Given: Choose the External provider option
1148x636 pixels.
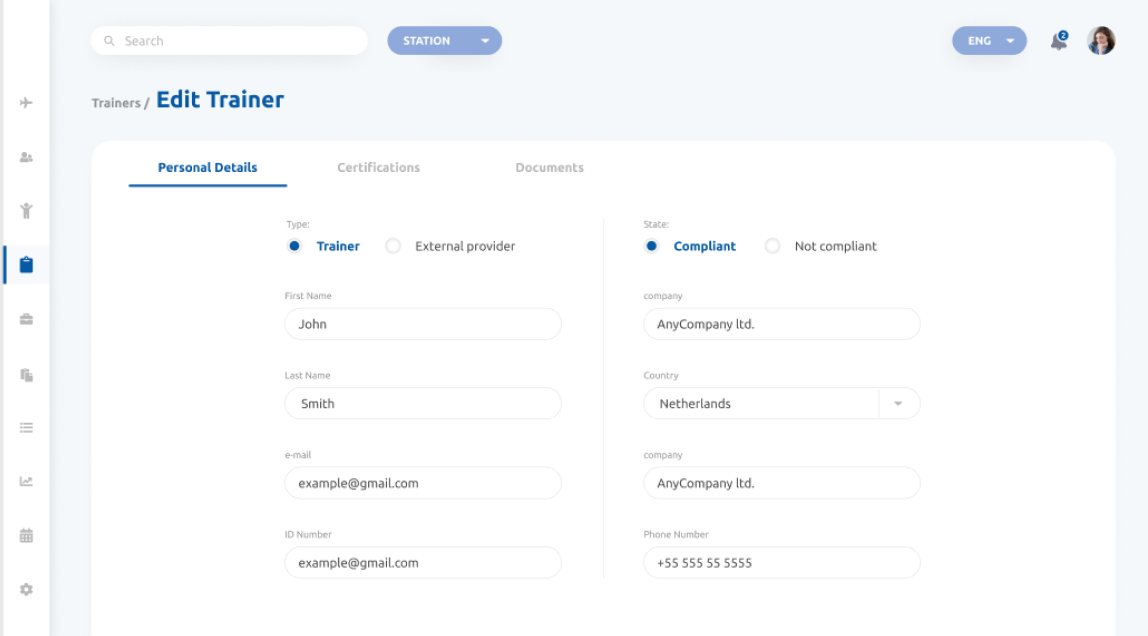Looking at the screenshot, I should 393,245.
